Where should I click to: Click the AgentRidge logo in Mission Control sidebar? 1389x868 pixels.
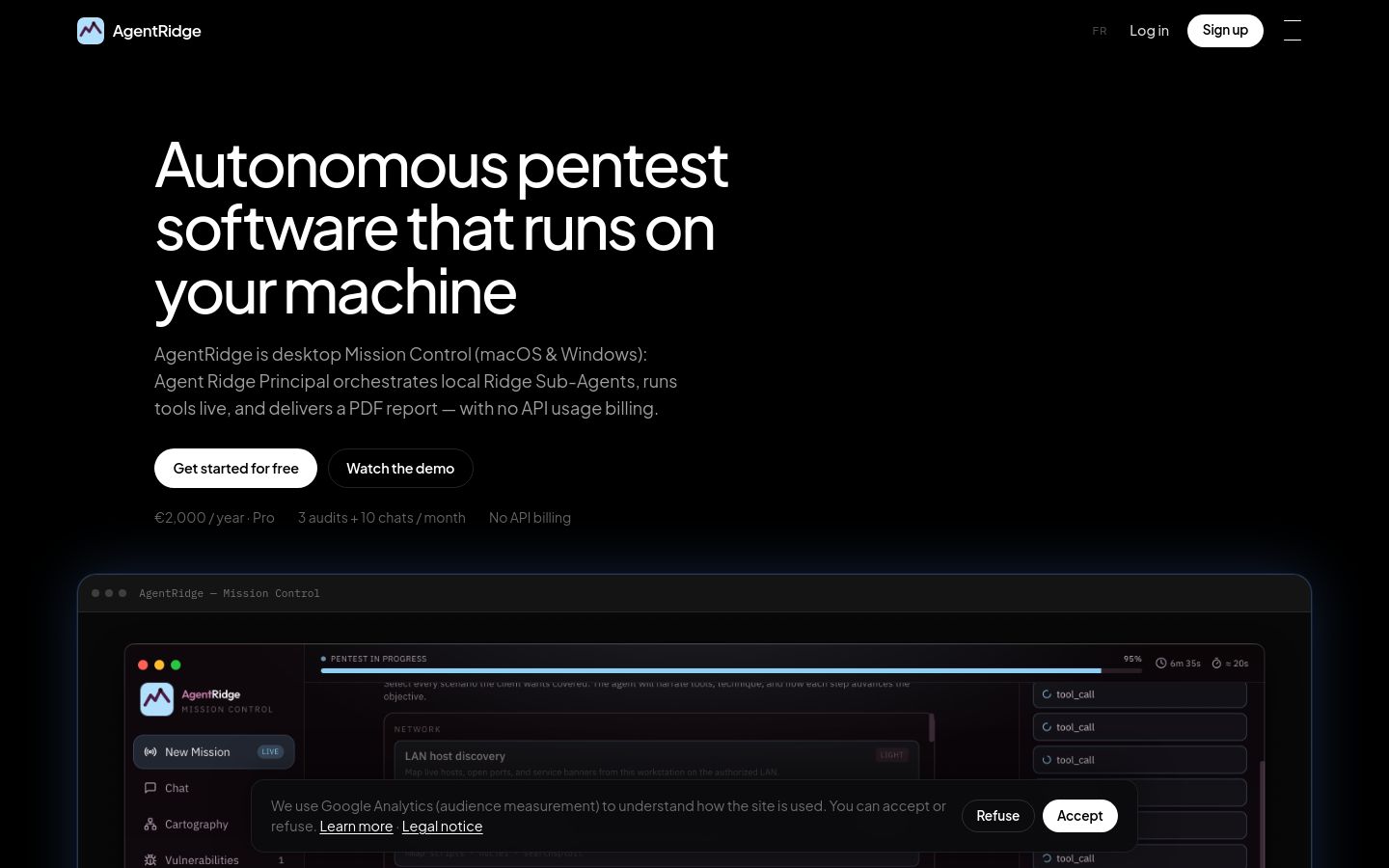point(157,699)
